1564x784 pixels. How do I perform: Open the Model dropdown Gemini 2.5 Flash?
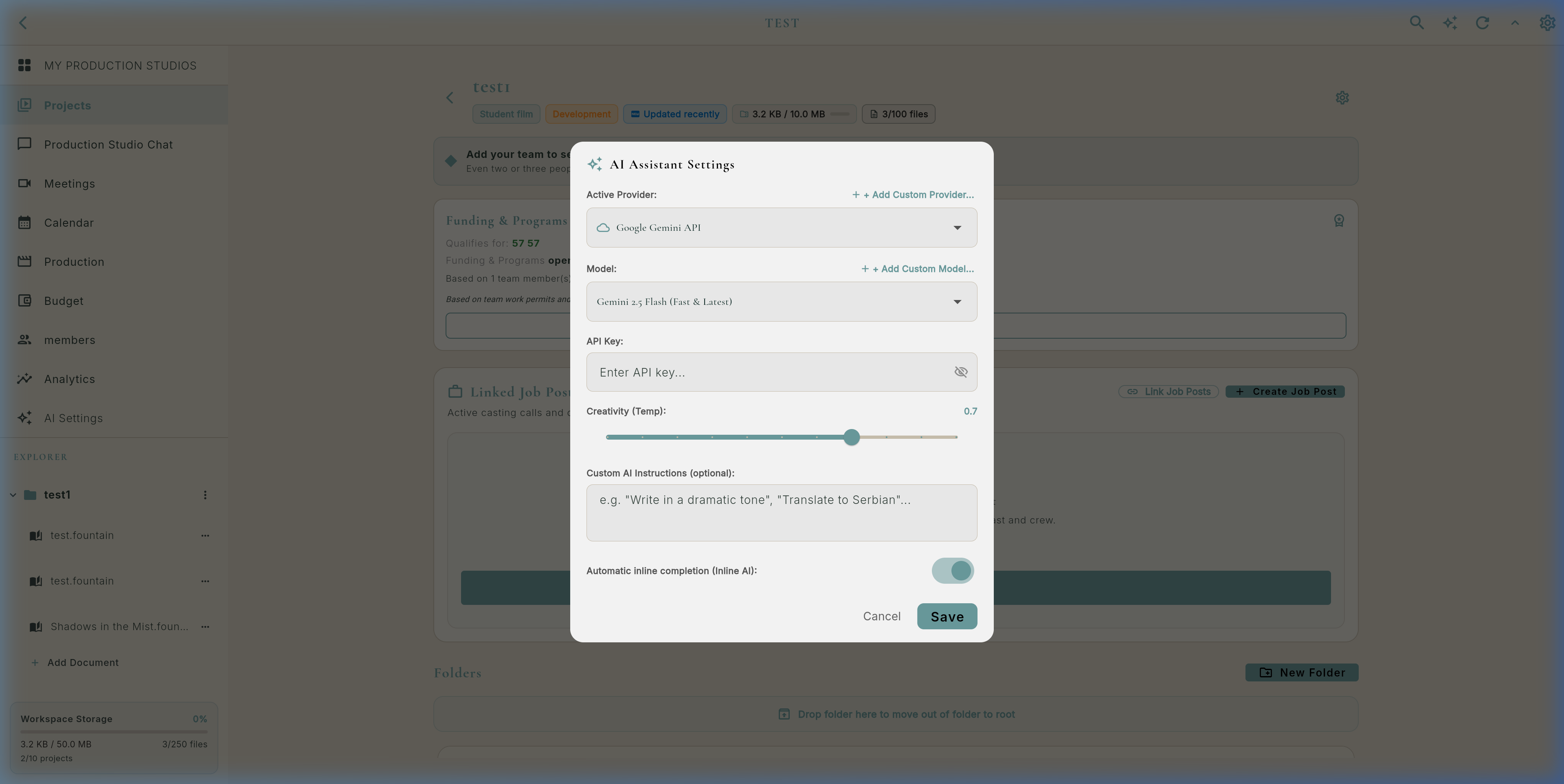click(x=782, y=302)
